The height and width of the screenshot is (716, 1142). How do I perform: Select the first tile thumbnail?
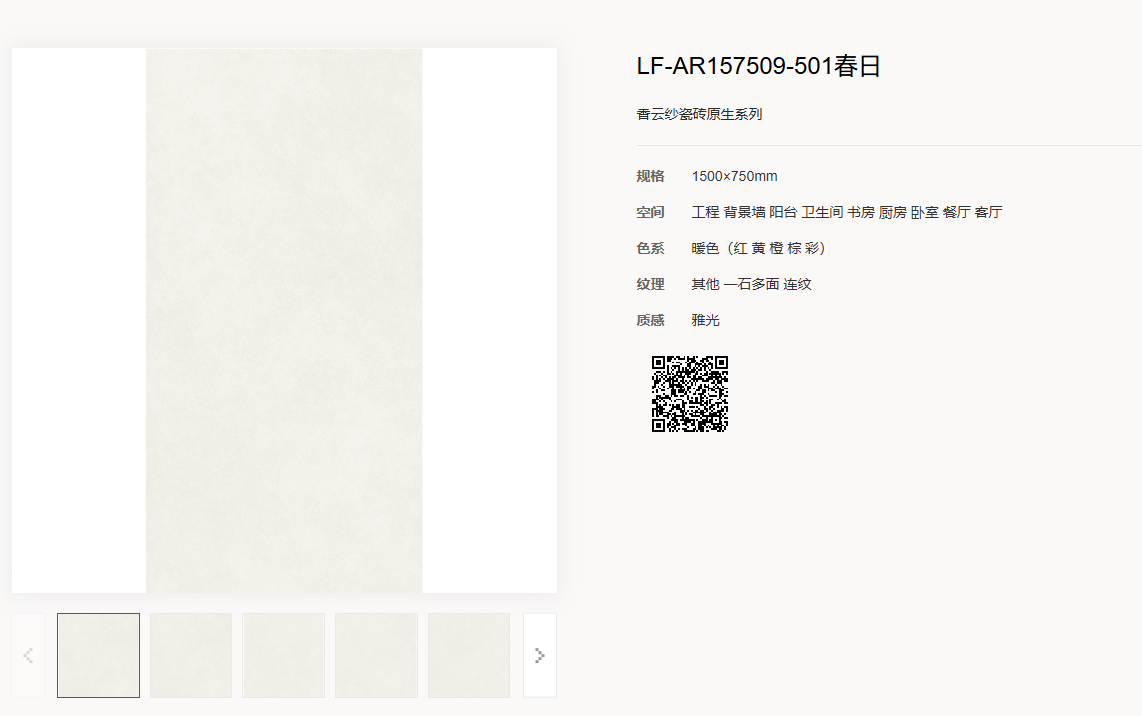[x=98, y=655]
